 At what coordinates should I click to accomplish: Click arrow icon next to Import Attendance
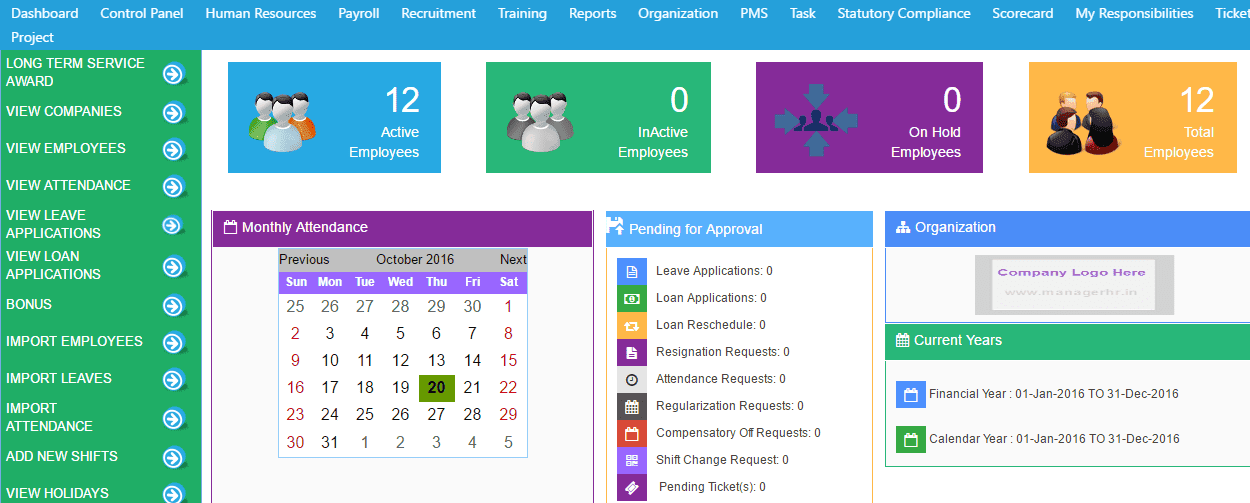pyautogui.click(x=174, y=419)
